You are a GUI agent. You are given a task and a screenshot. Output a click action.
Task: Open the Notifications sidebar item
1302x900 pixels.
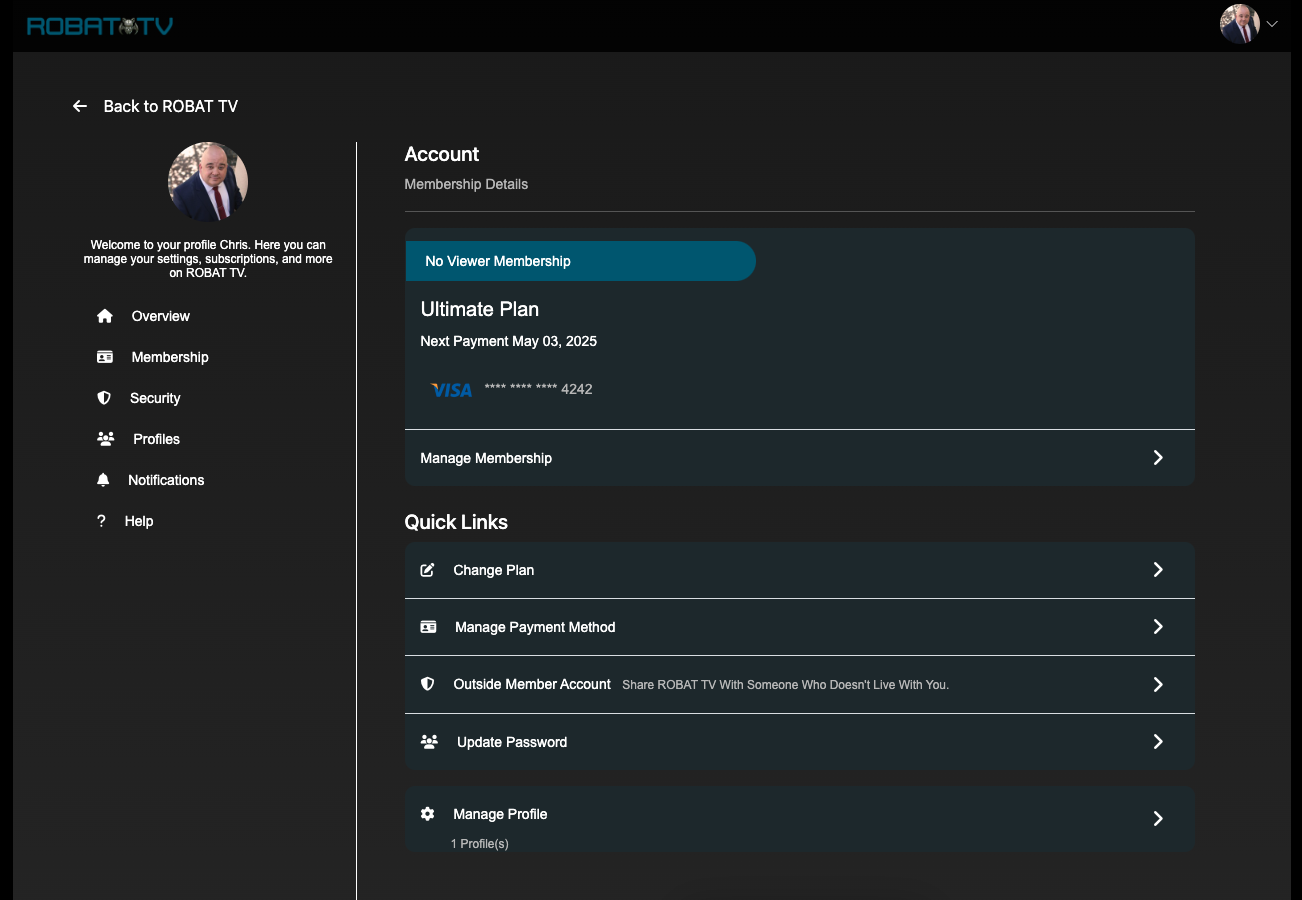[x=166, y=480]
